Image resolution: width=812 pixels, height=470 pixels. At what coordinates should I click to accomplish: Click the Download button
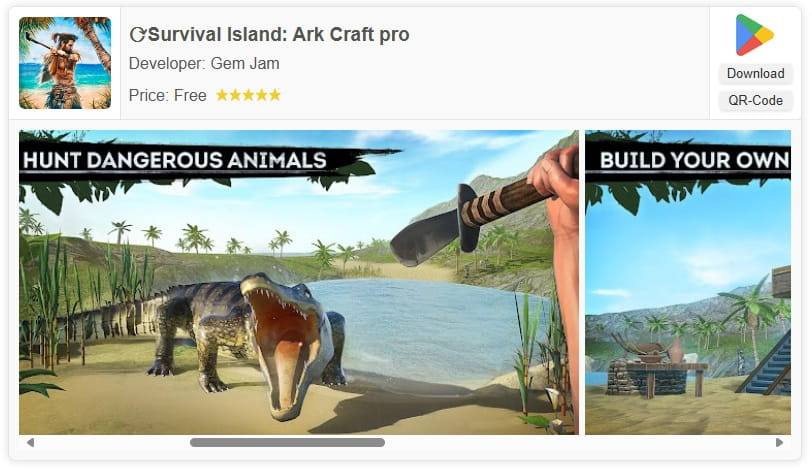pyautogui.click(x=756, y=74)
